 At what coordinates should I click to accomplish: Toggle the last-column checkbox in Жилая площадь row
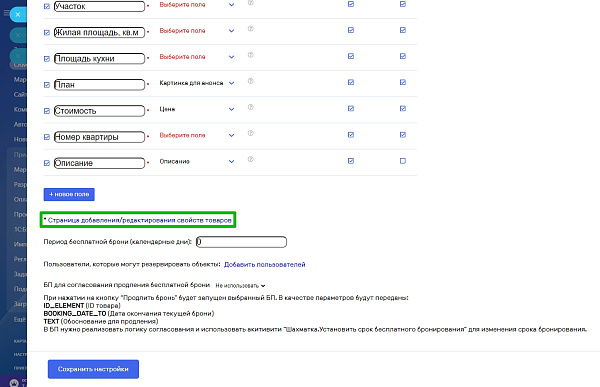(x=403, y=30)
